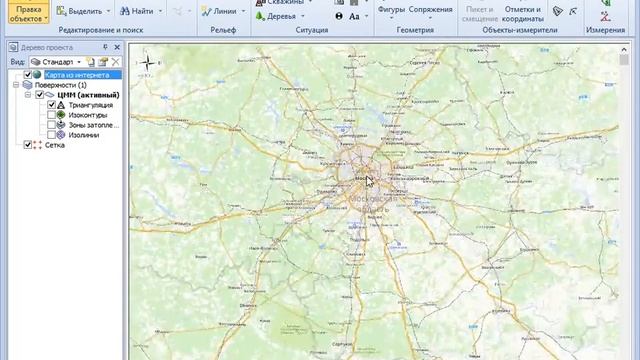
Task: Toggle the Карта из интернета checkbox
Action: 27,75
